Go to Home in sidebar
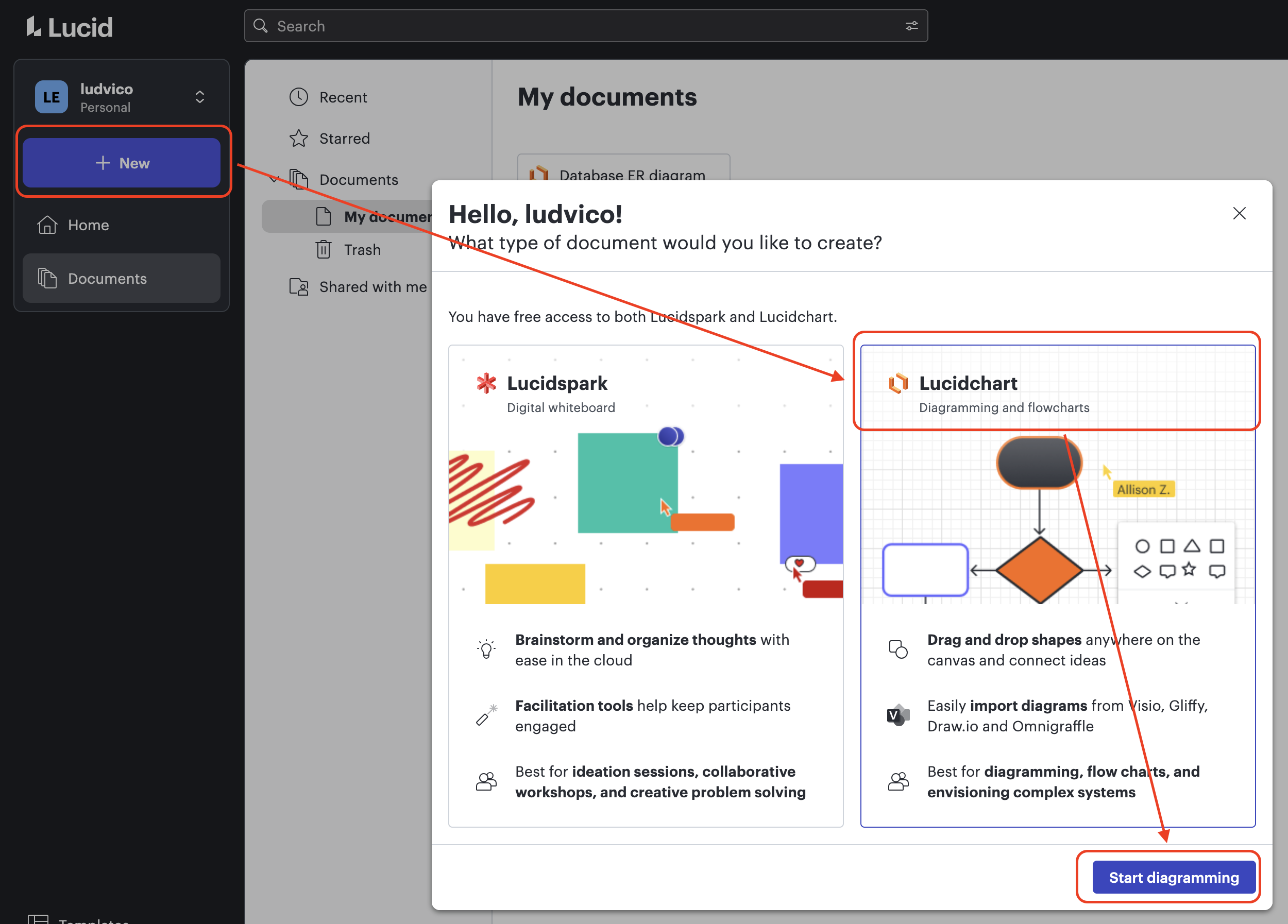This screenshot has width=1288, height=924. point(122,225)
